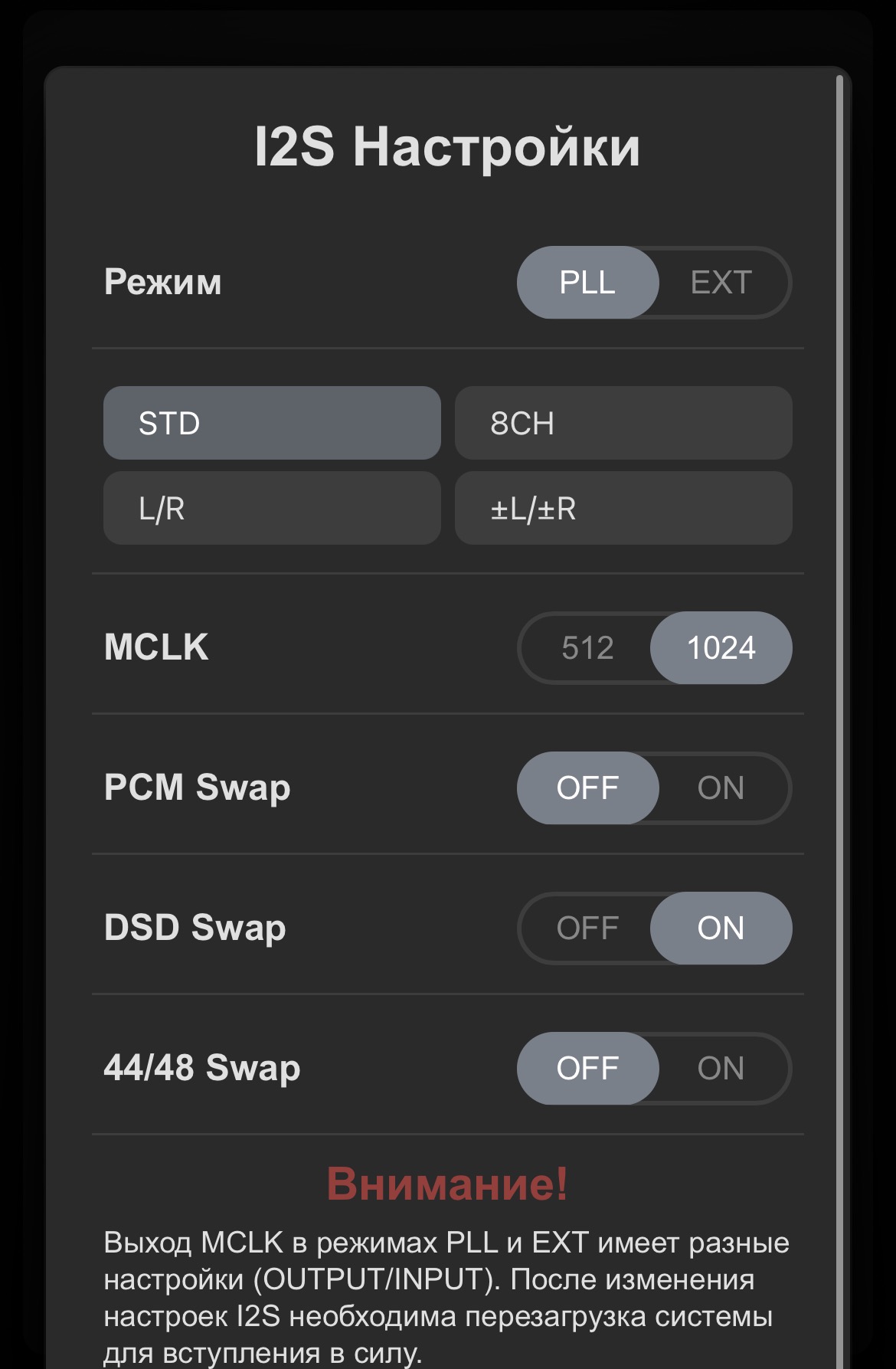Viewport: 896px width, 1369px height.
Task: Select the ±L/±R output option
Action: 623,508
